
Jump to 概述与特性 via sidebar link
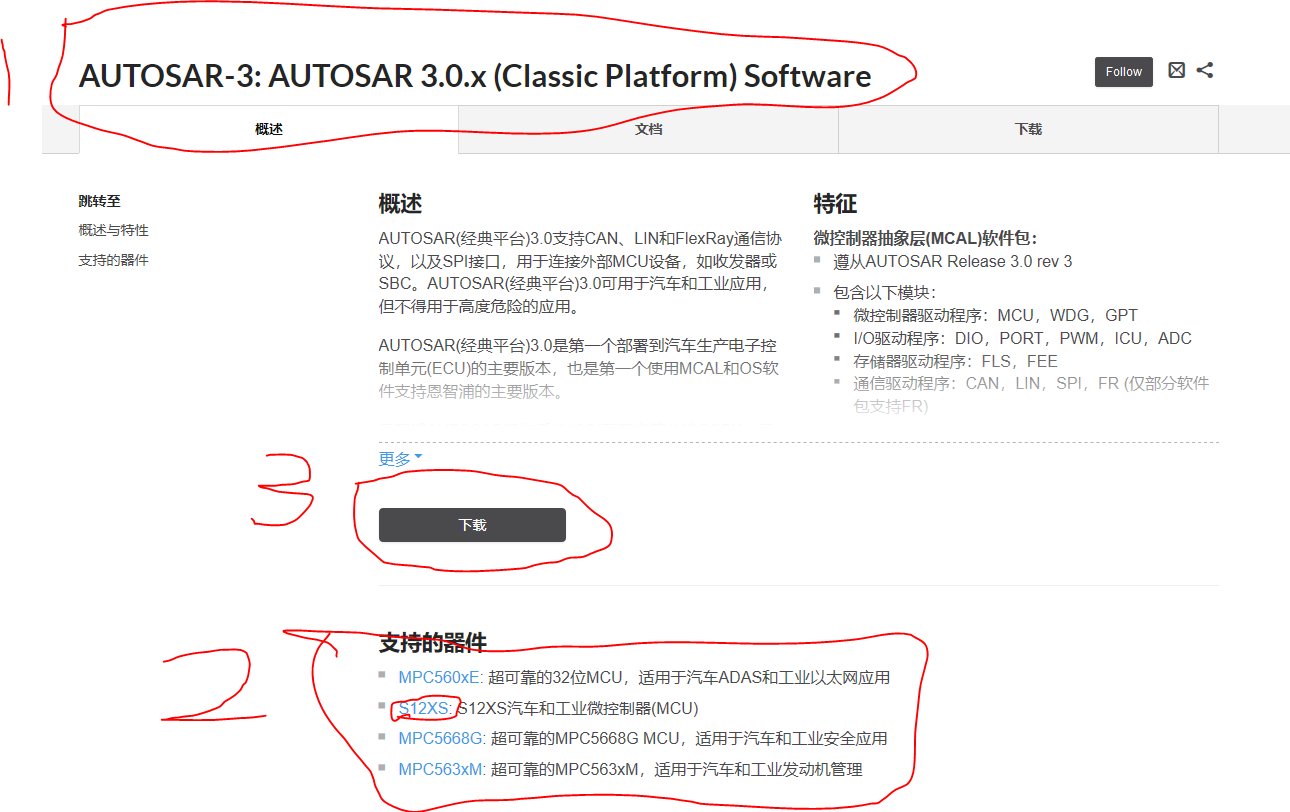[111, 229]
